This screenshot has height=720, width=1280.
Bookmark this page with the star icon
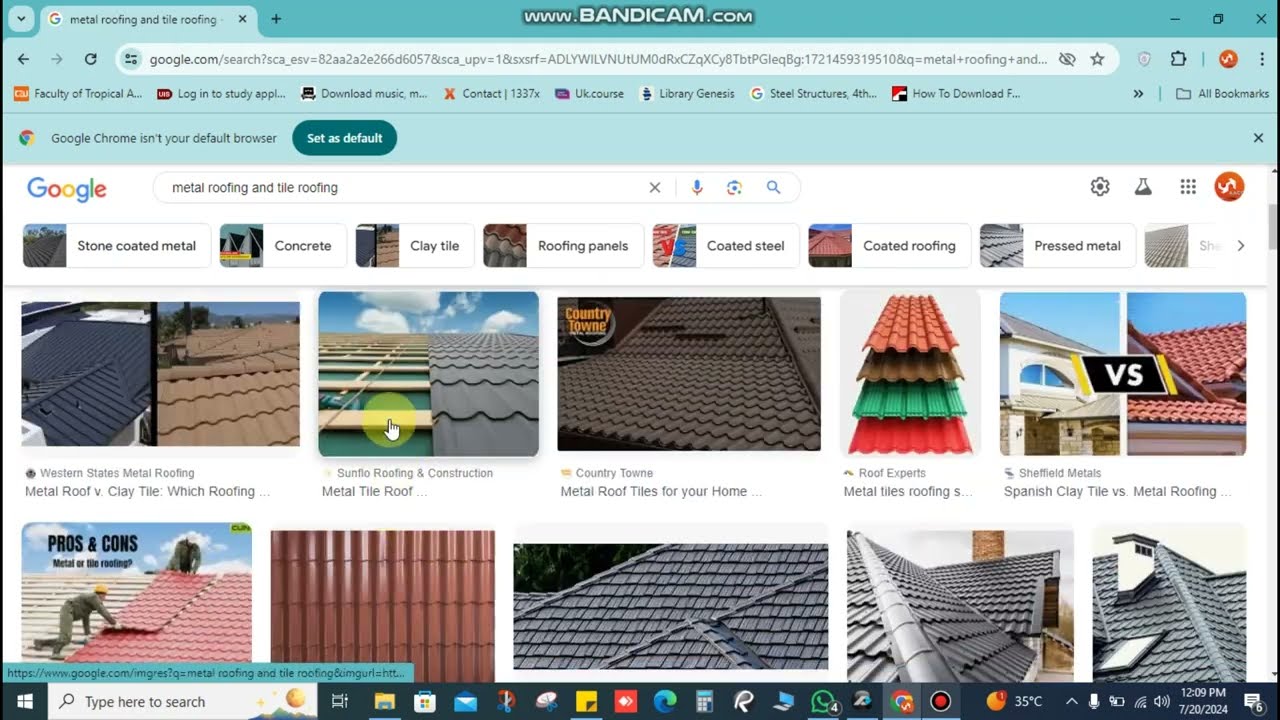(x=1097, y=59)
